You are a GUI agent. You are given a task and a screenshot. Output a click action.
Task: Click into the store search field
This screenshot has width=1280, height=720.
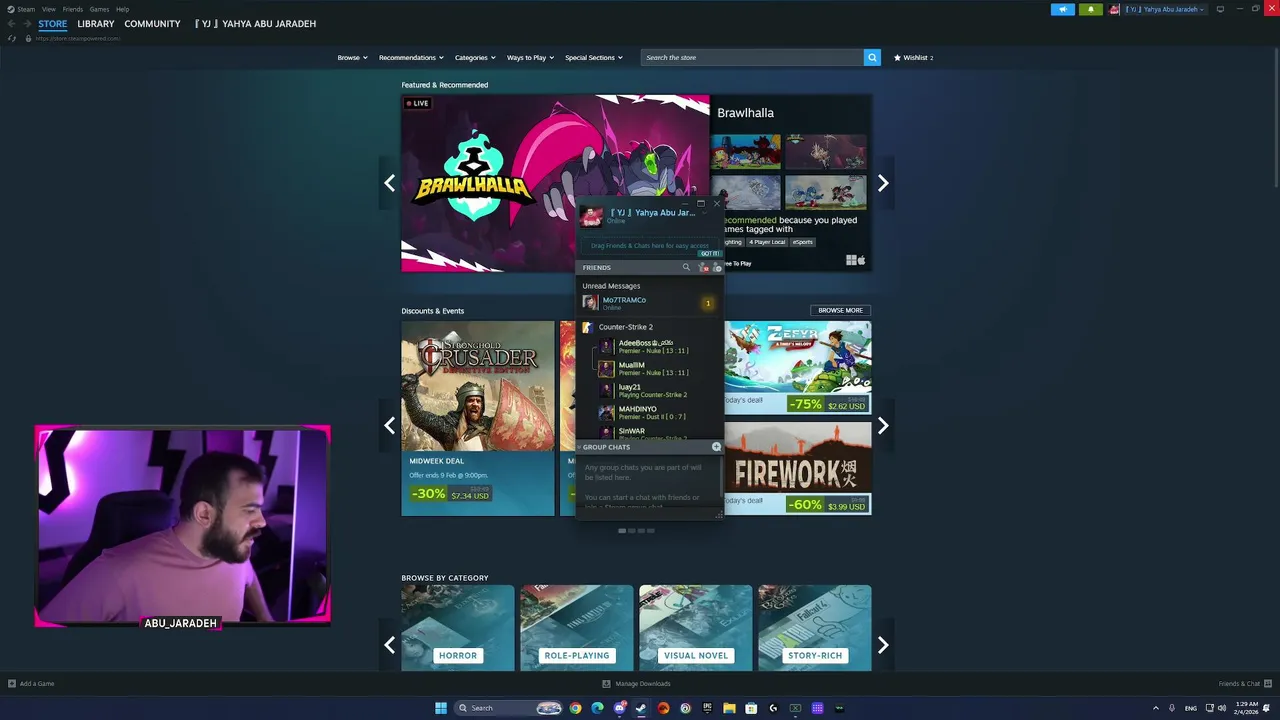point(752,57)
